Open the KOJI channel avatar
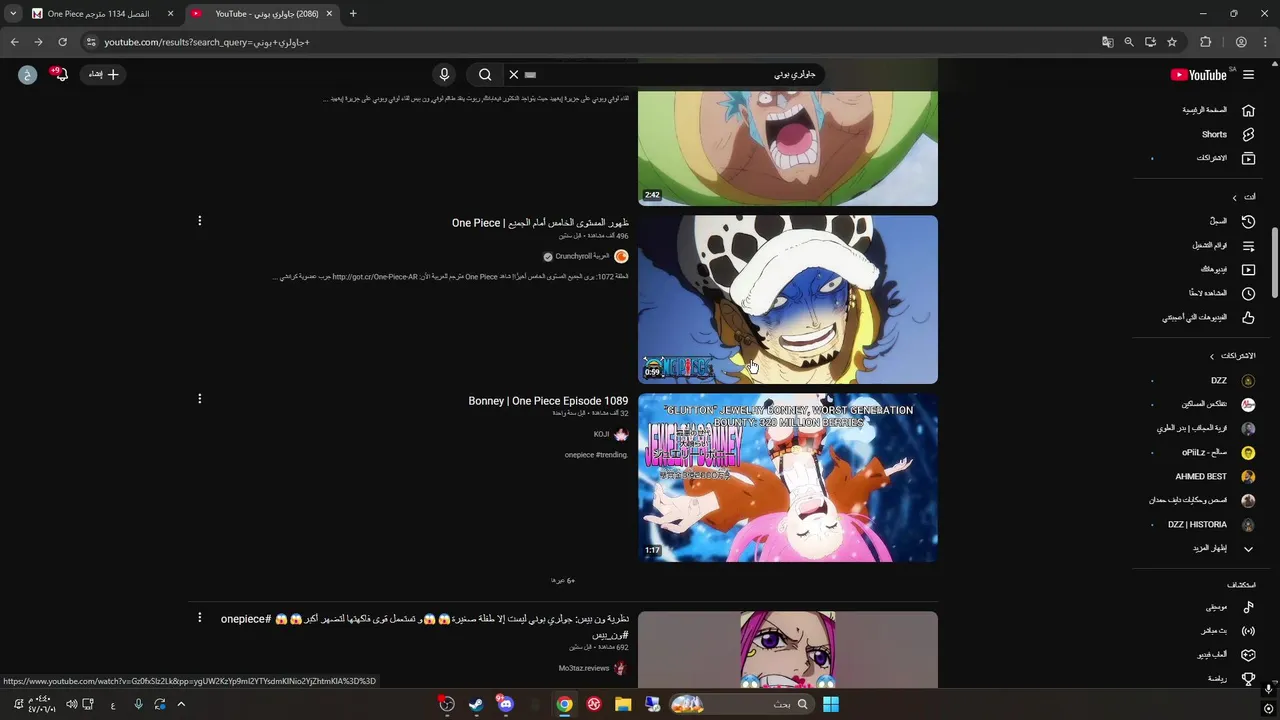 621,435
